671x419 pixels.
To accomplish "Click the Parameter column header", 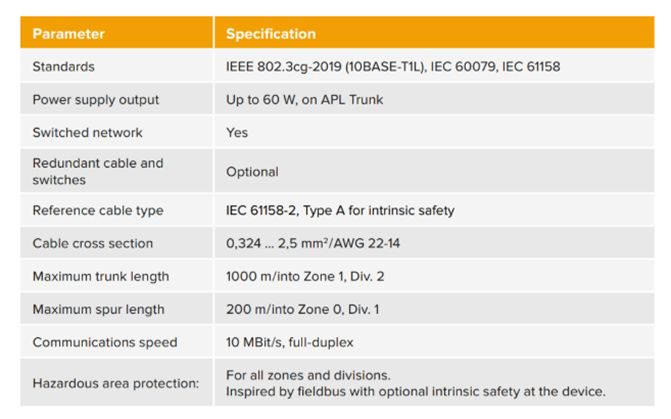I will pos(68,34).
